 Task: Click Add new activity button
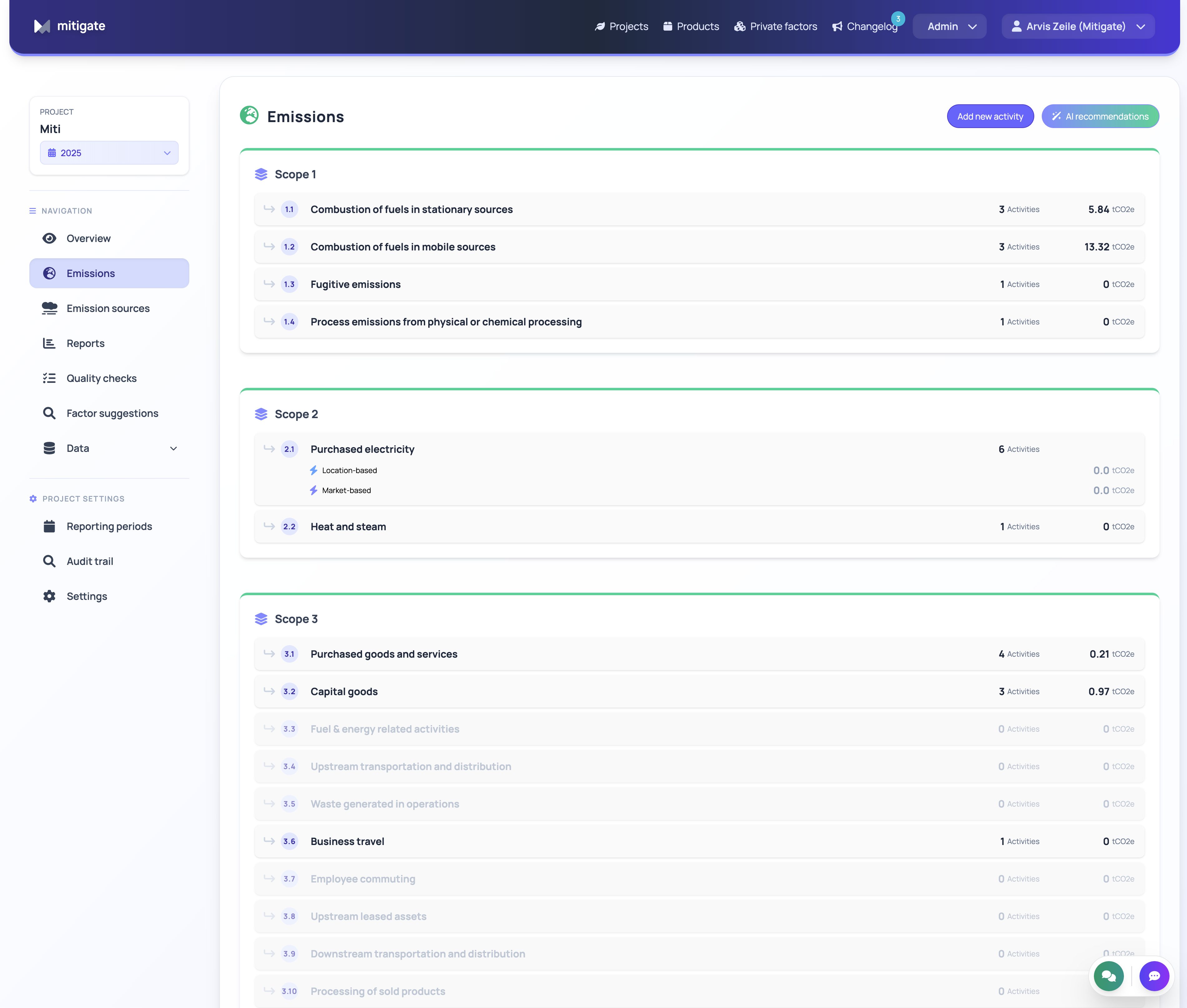click(990, 116)
